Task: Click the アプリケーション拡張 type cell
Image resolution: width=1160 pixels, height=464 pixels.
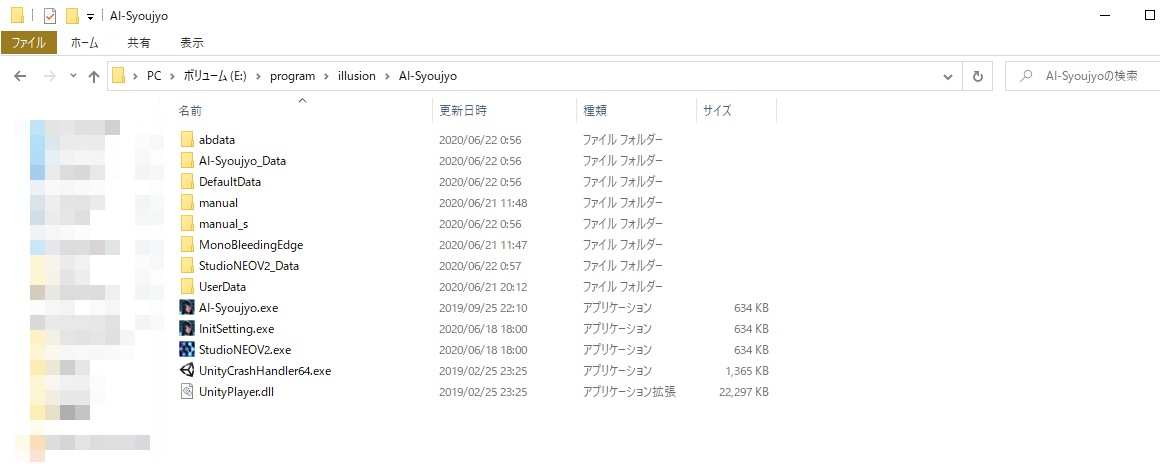Action: (x=629, y=391)
